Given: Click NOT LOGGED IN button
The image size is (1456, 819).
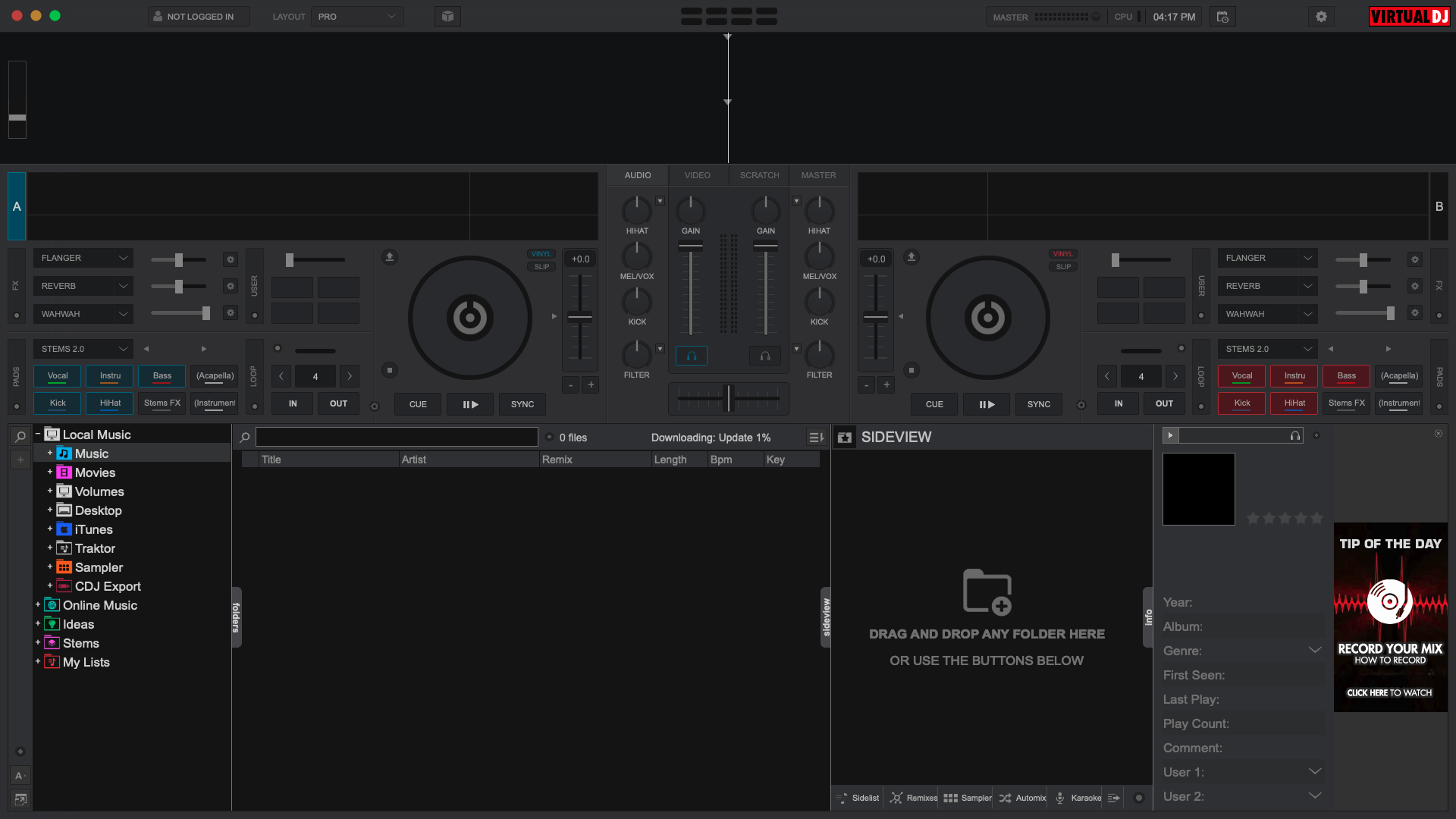Looking at the screenshot, I should (x=199, y=17).
